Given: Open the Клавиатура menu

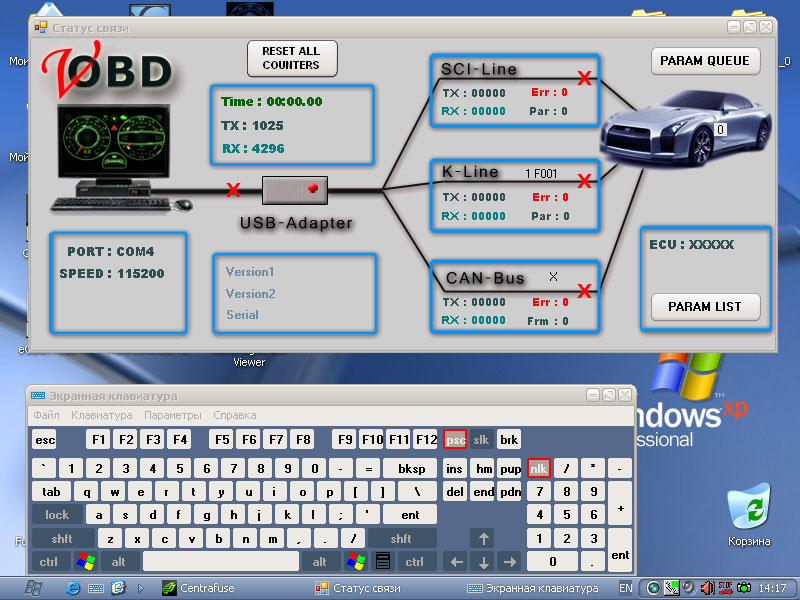Looking at the screenshot, I should tap(101, 415).
